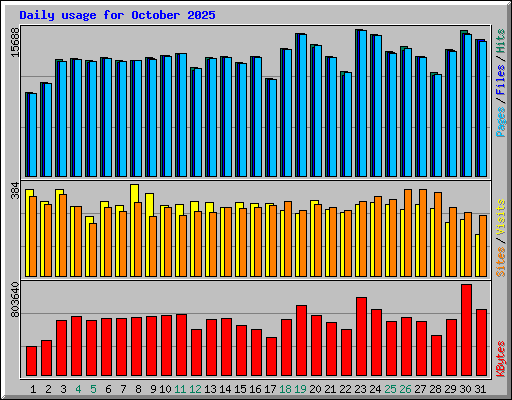The height and width of the screenshot is (400, 512).
Task: Click the 15688 axis value
Action: 15,42
